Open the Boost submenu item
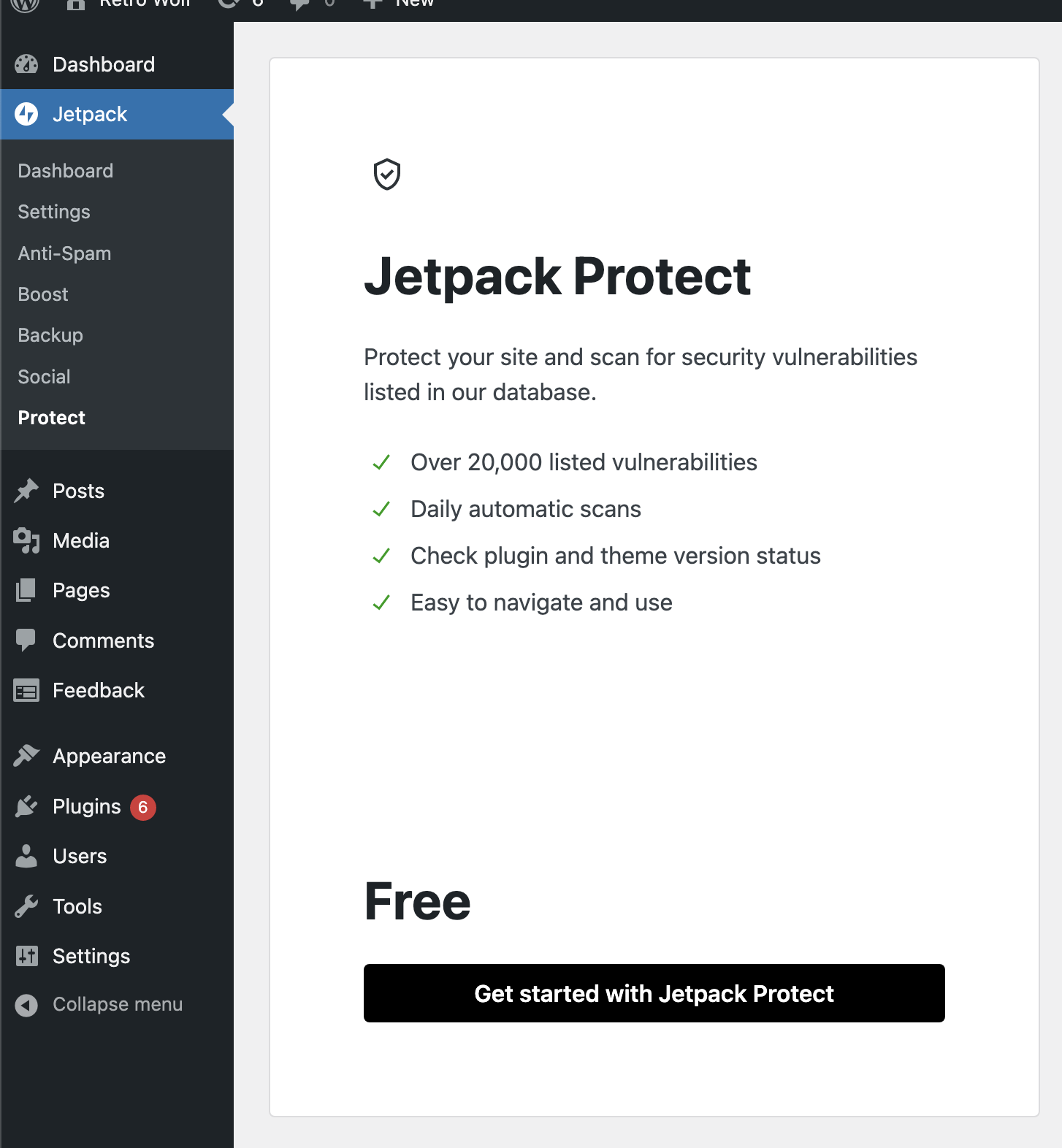 point(43,294)
